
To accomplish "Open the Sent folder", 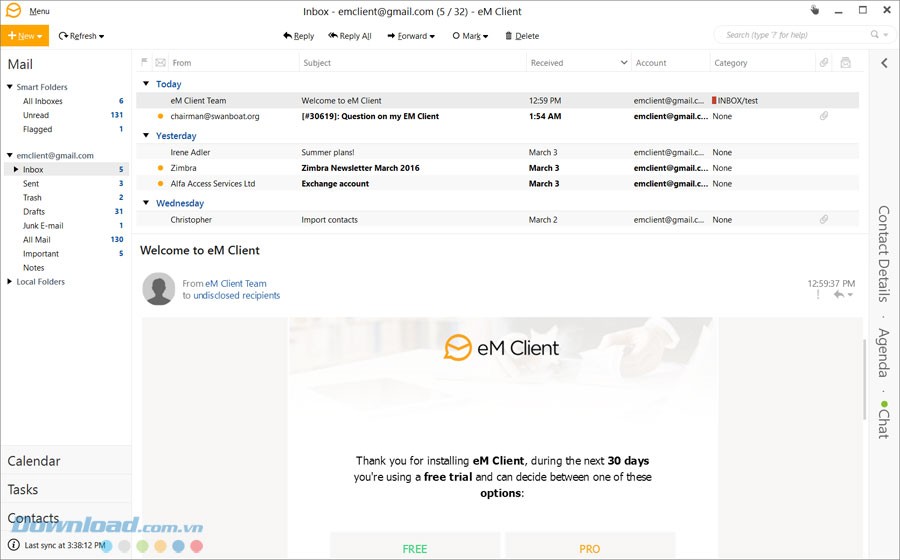I will coord(31,184).
